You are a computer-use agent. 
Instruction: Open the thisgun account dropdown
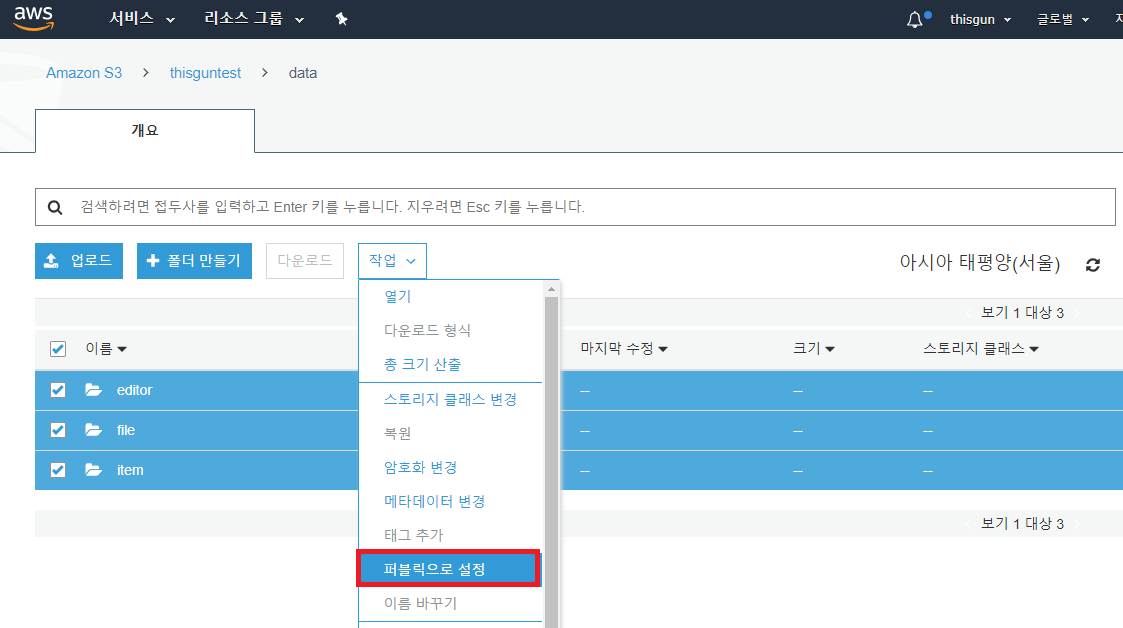(x=980, y=20)
